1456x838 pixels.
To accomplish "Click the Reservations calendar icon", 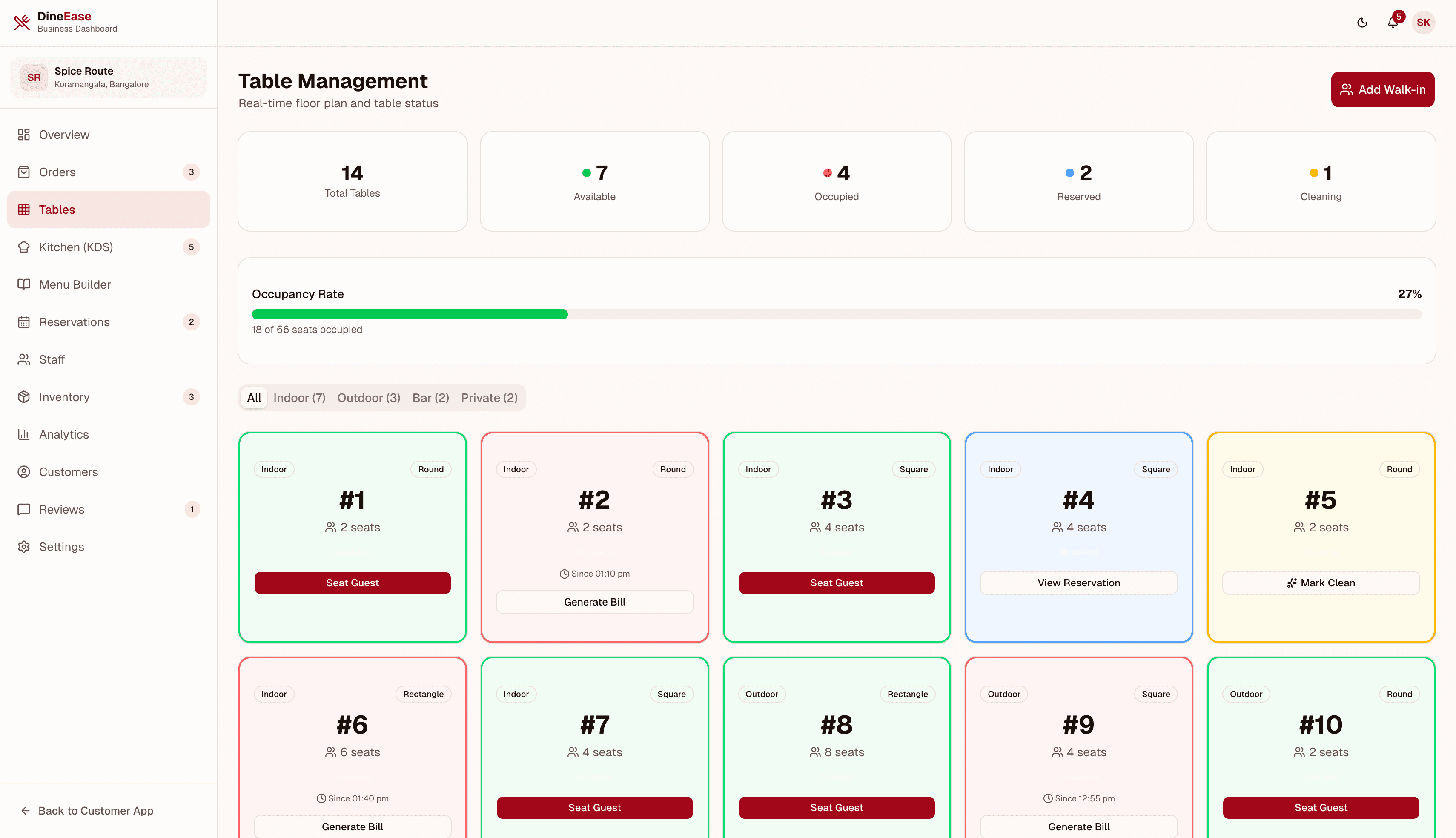I will click(x=23, y=322).
